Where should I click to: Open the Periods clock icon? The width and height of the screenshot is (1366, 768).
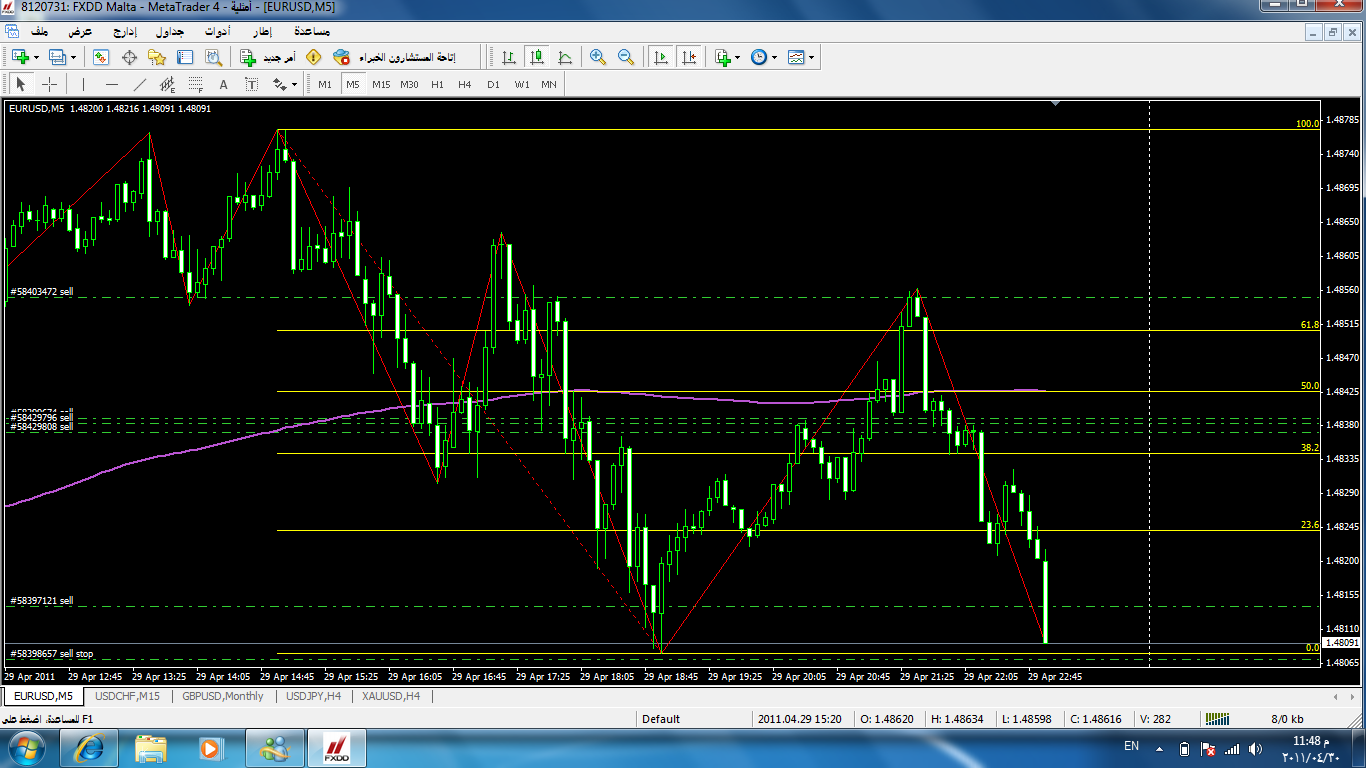coord(759,58)
